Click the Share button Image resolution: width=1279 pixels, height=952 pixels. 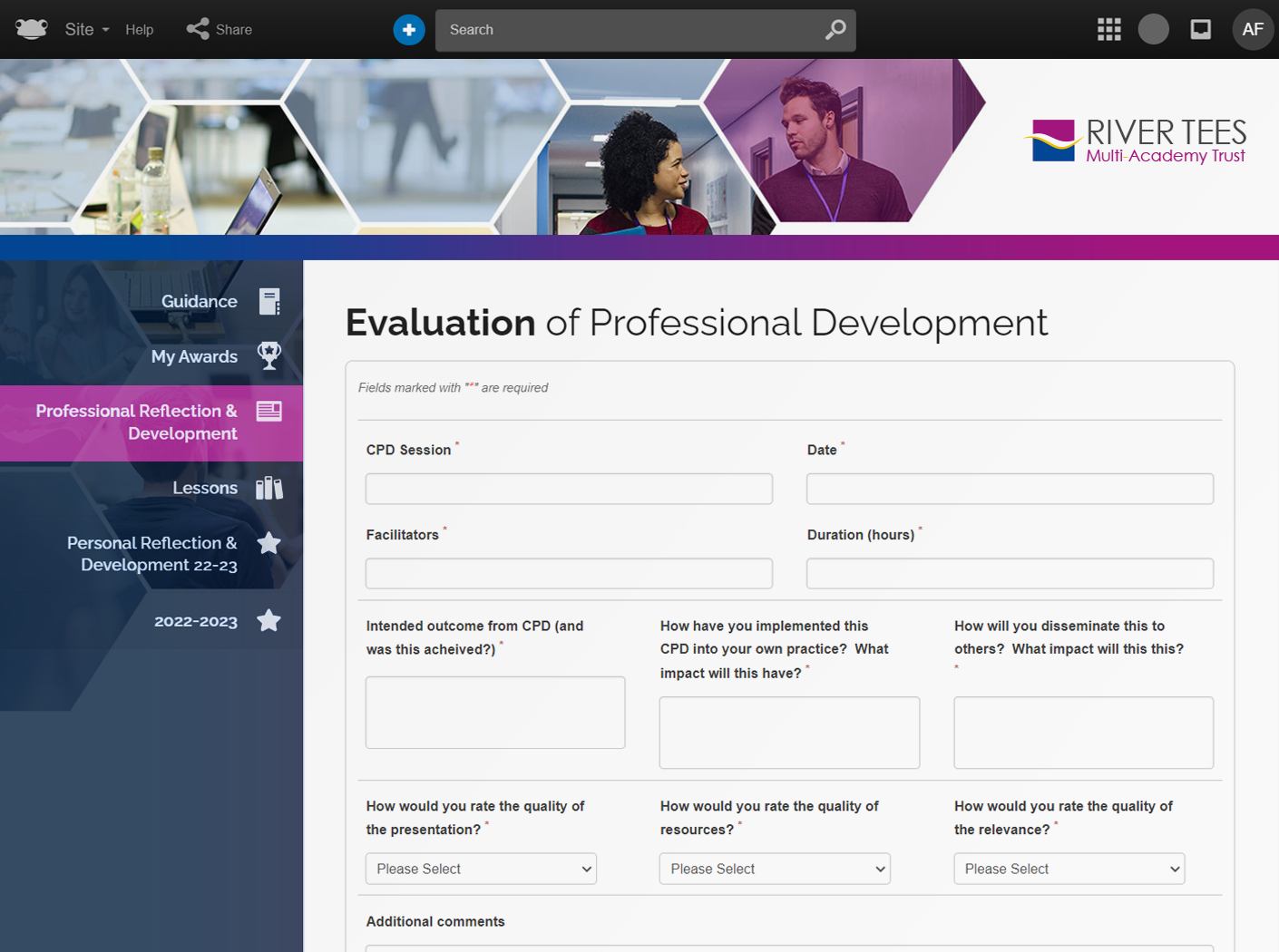(220, 30)
